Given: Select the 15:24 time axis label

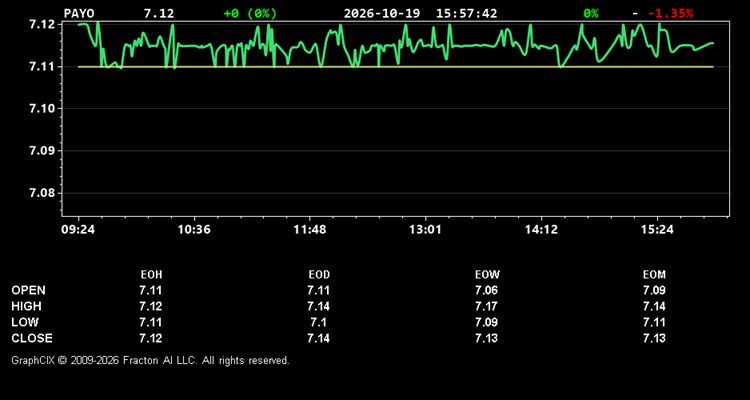Looking at the screenshot, I should [657, 230].
